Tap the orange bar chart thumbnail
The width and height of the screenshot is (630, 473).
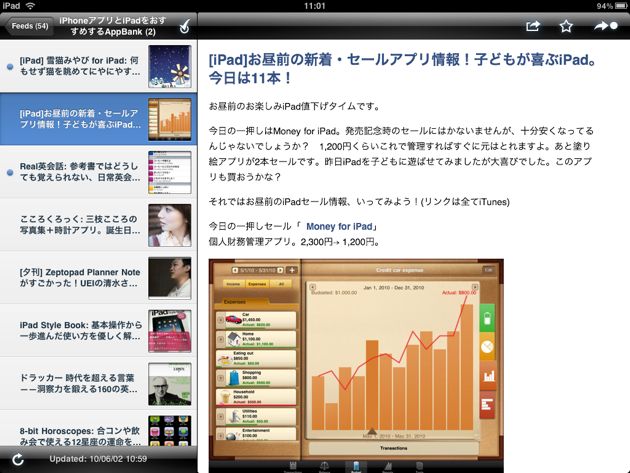pos(170,119)
